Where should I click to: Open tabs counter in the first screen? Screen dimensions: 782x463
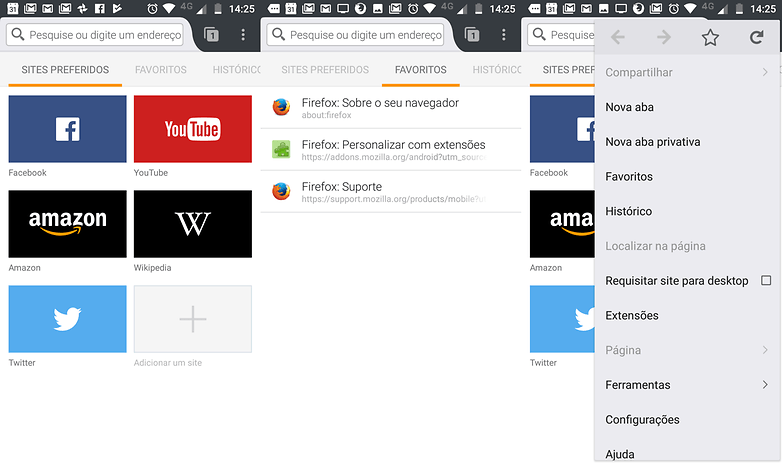pyautogui.click(x=211, y=35)
